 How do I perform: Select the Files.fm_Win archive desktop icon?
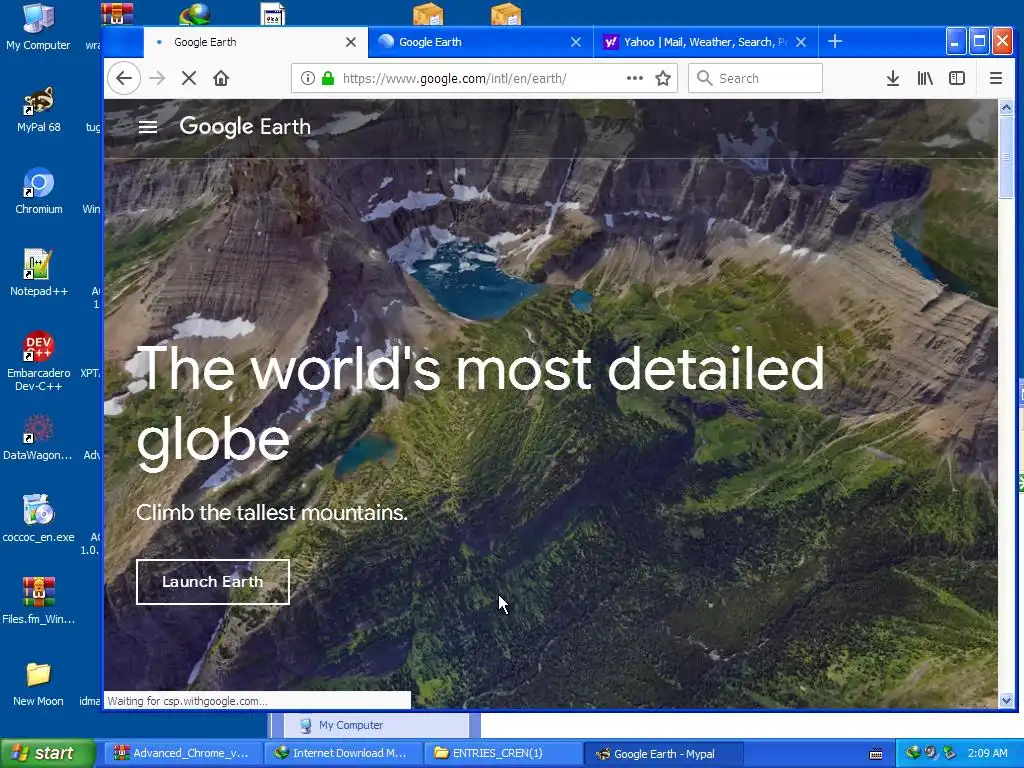[39, 601]
